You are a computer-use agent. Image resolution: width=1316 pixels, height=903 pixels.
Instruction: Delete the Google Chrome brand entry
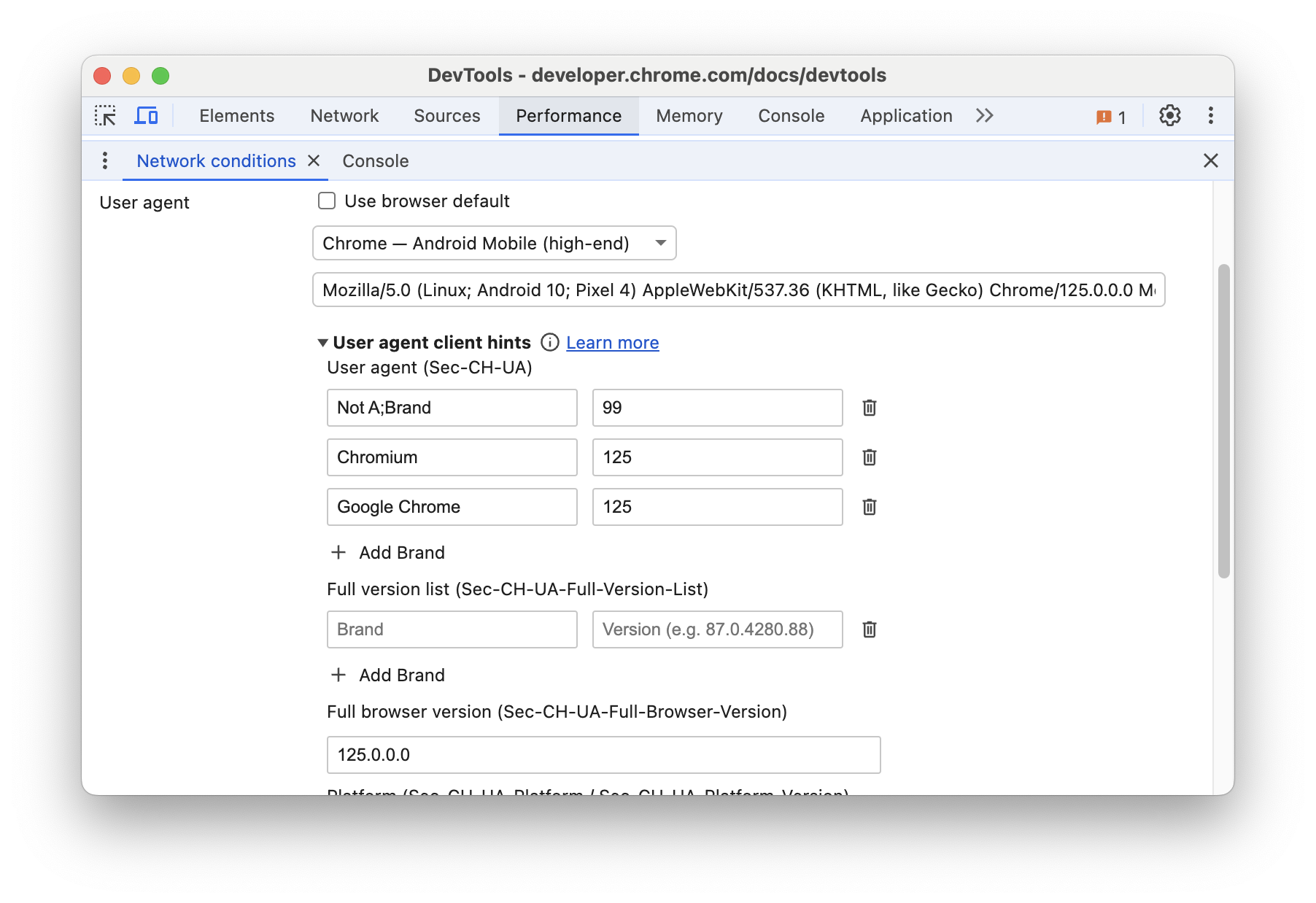tap(870, 507)
